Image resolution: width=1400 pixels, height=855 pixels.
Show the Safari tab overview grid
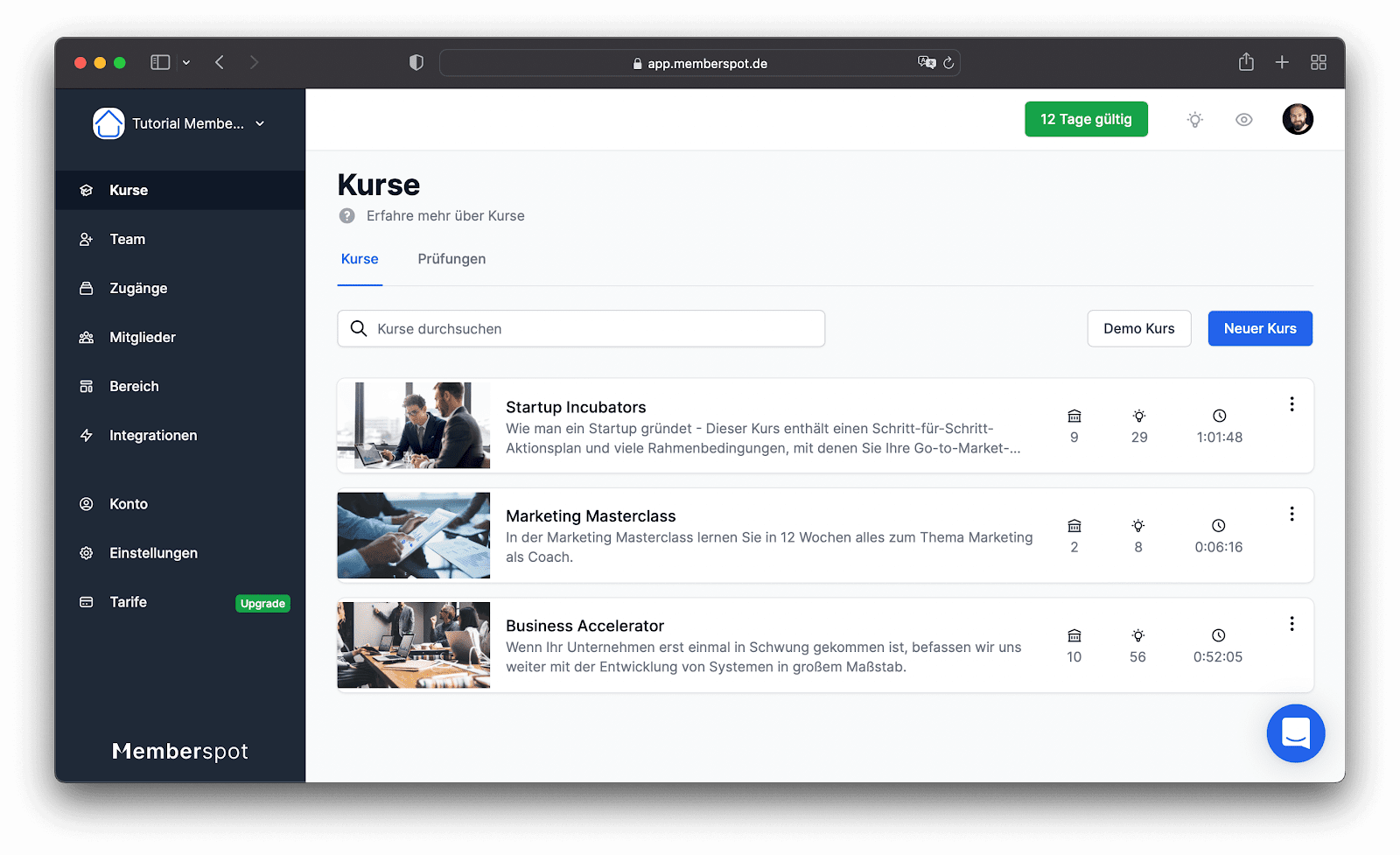coord(1319,62)
